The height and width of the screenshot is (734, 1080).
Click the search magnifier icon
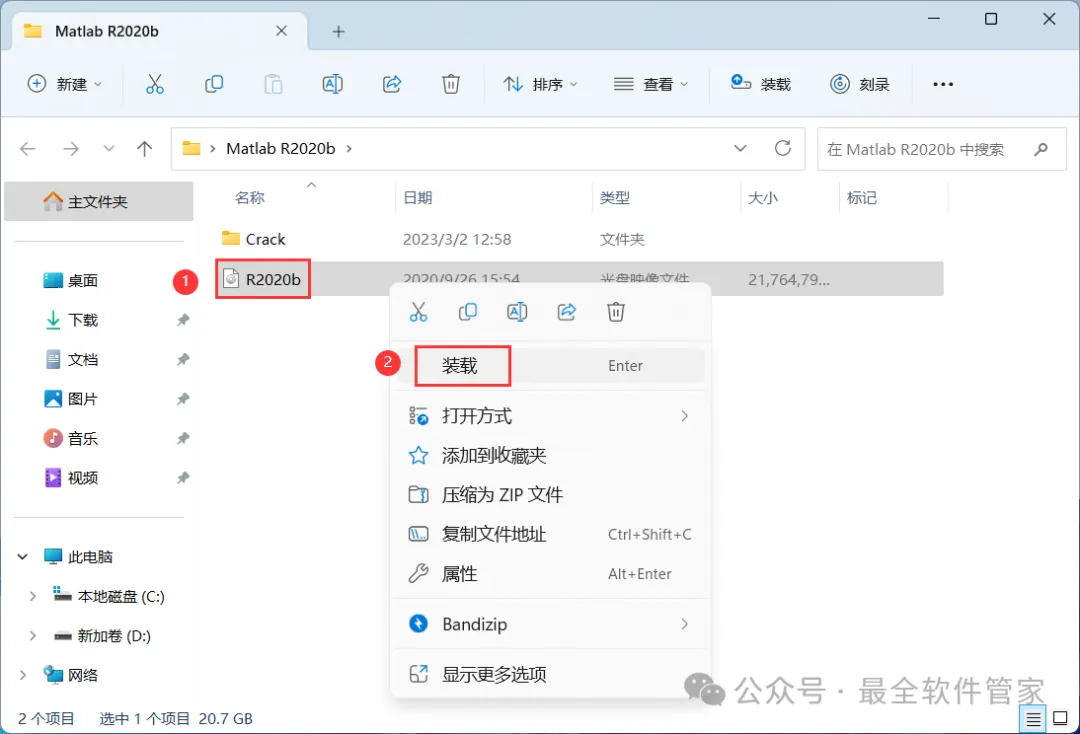[1041, 149]
